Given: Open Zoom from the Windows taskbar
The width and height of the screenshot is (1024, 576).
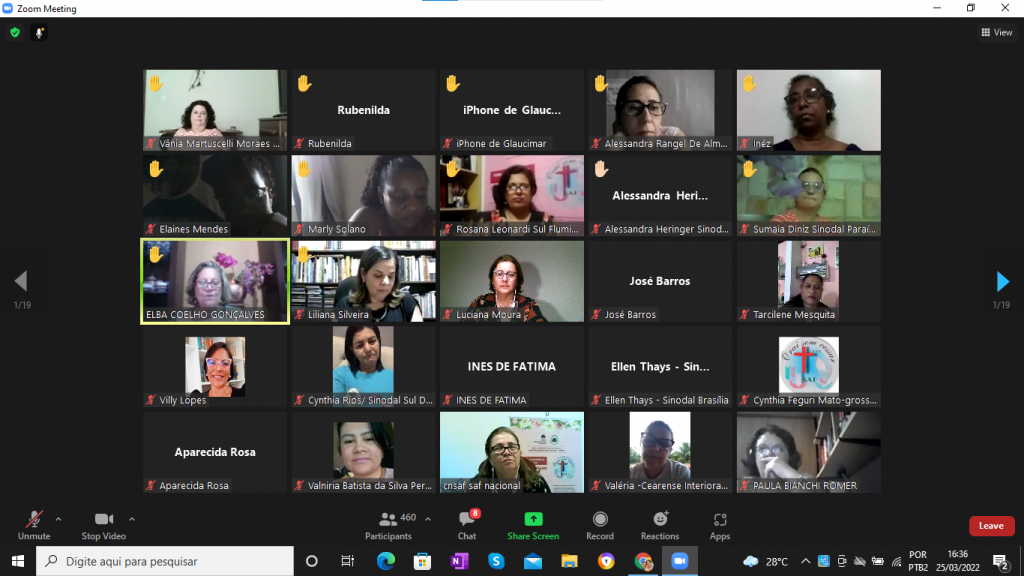Looking at the screenshot, I should 680,561.
